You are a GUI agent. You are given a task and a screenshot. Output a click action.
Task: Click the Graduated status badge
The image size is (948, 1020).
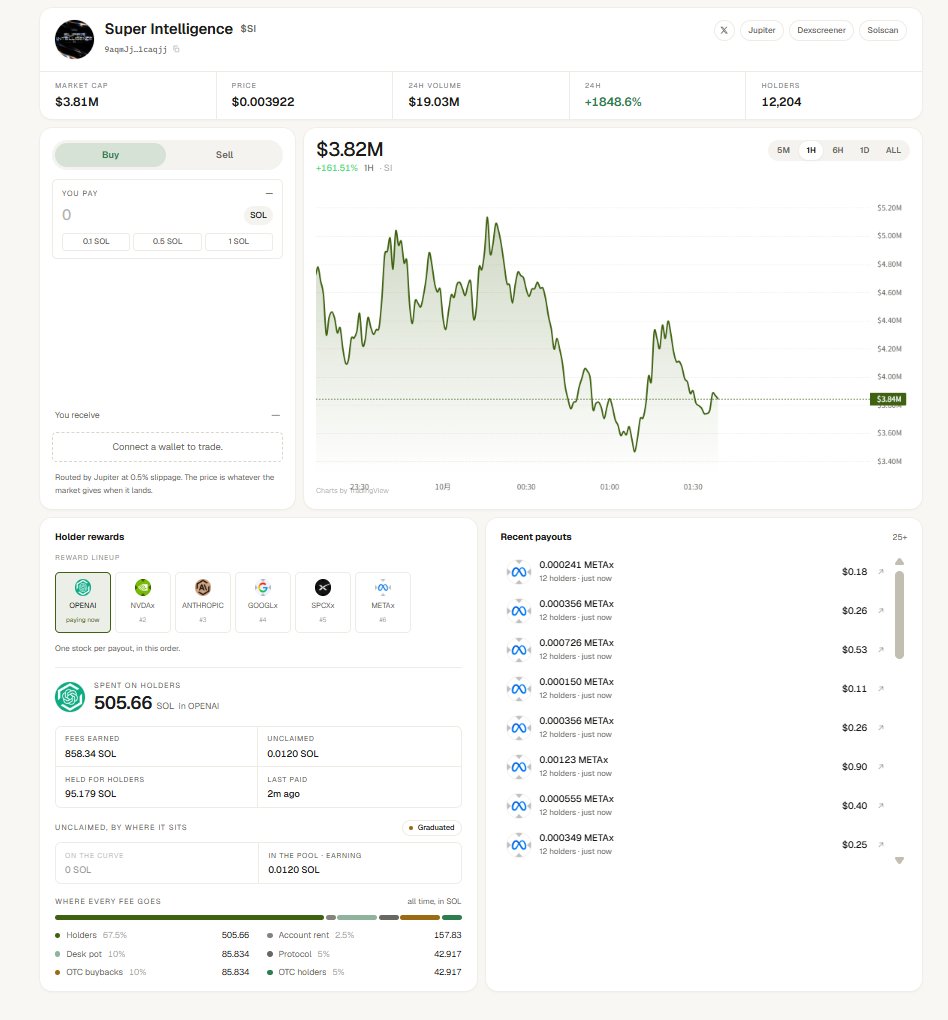[x=432, y=827]
